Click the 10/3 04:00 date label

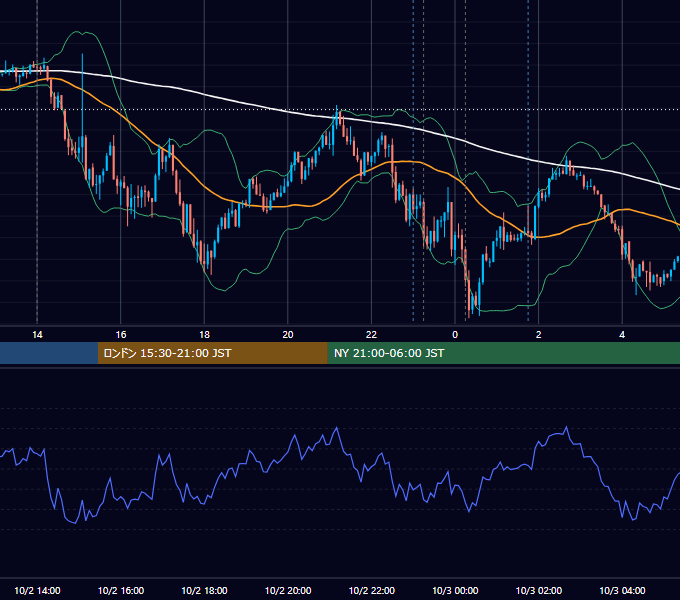(x=622, y=590)
